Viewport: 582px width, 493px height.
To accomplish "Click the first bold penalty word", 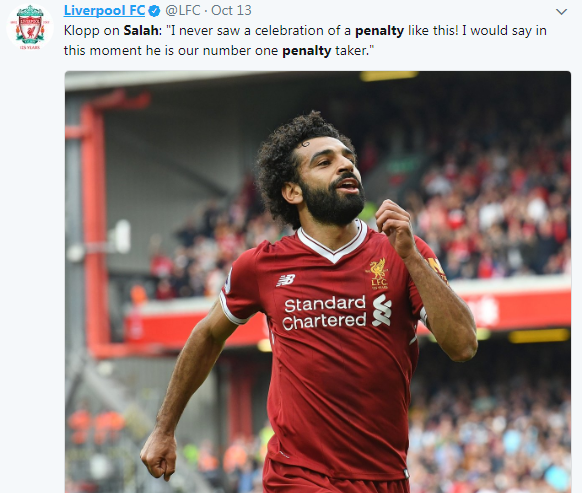I will (x=379, y=31).
